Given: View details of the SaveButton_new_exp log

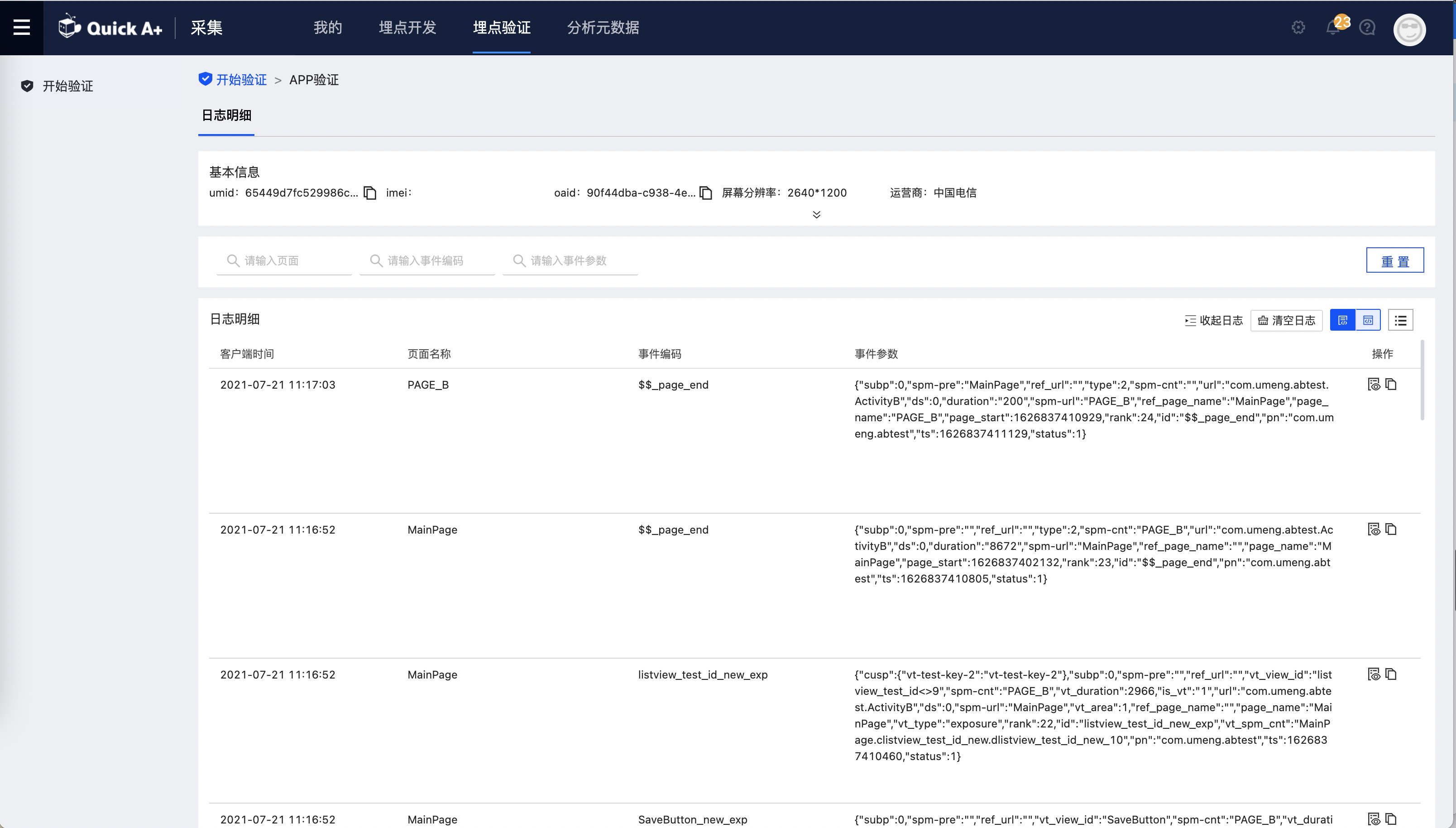Looking at the screenshot, I should (x=1374, y=819).
